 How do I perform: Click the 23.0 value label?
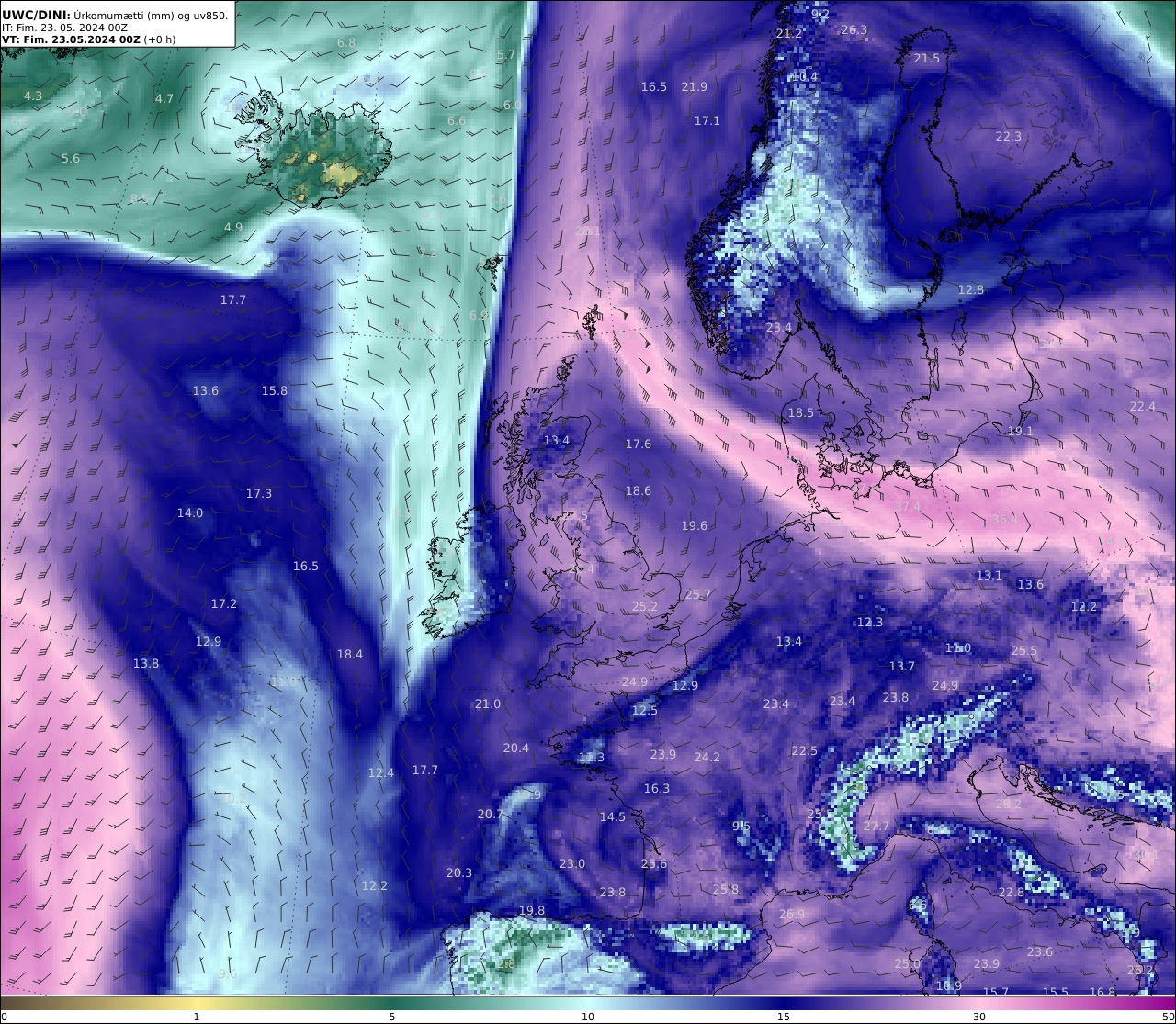pyautogui.click(x=572, y=863)
